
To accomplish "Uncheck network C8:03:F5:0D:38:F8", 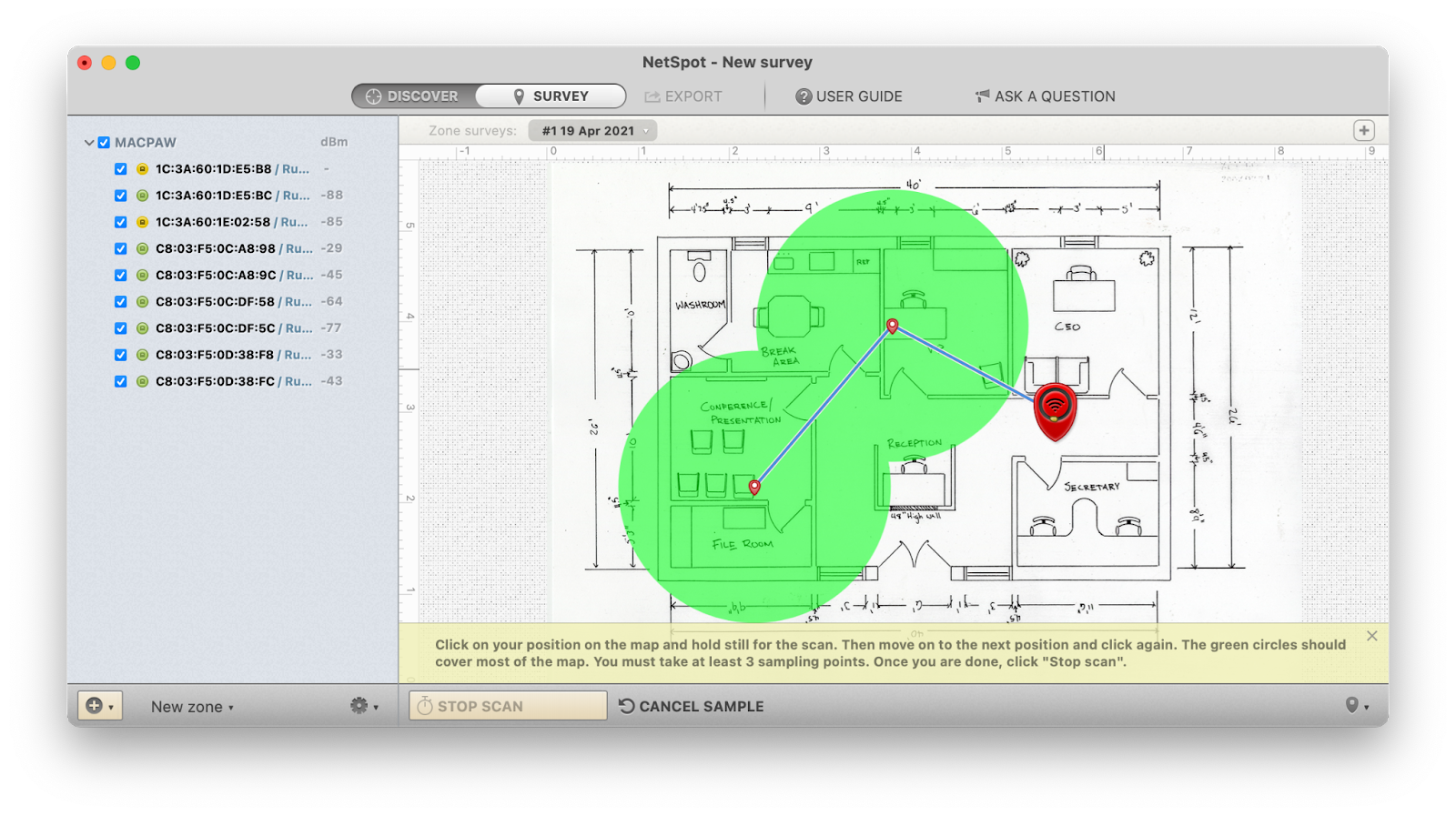I will pos(120,355).
